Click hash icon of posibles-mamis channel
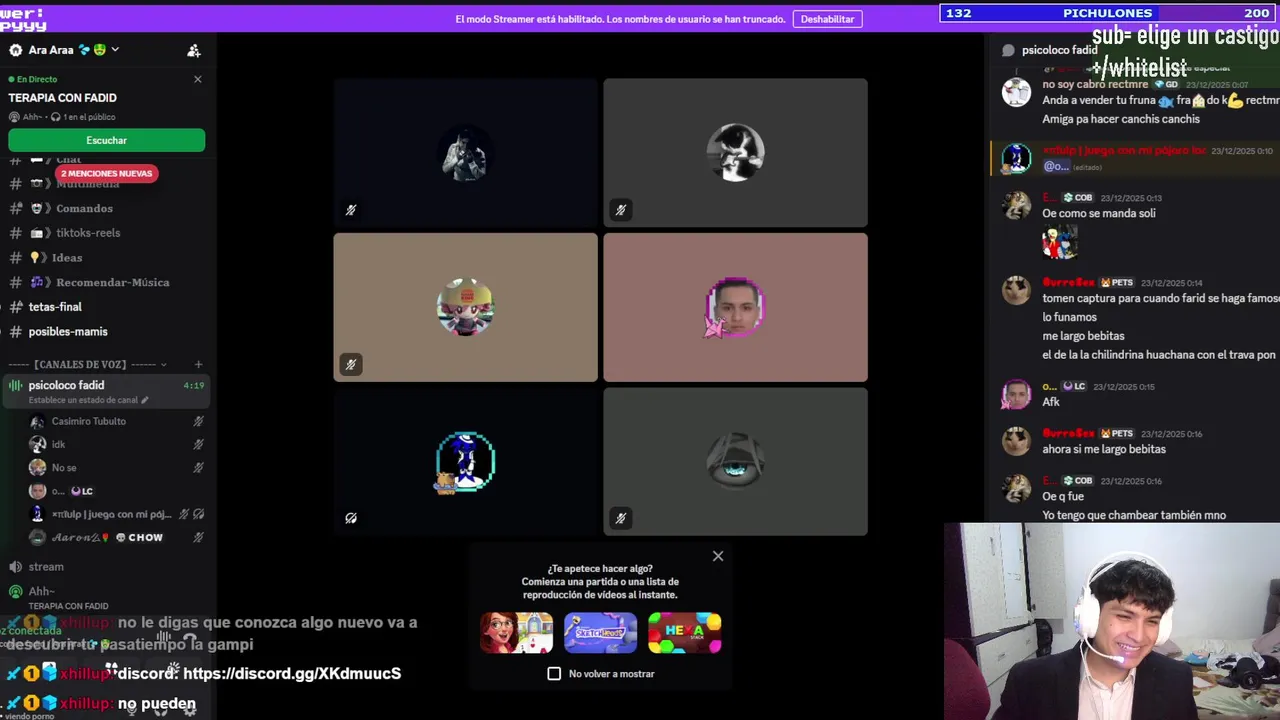 click(x=15, y=332)
